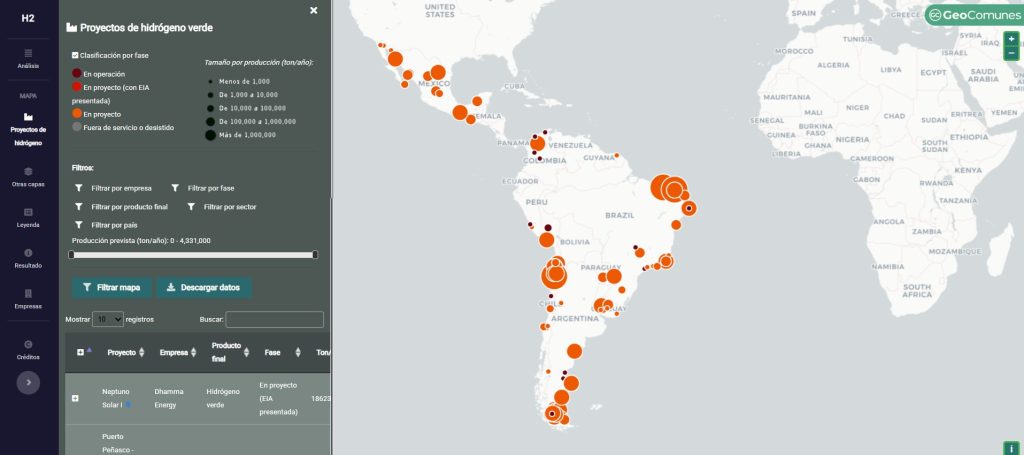The image size is (1024, 455).
Task: Click the GeoComunes logo badge
Action: coord(973,16)
